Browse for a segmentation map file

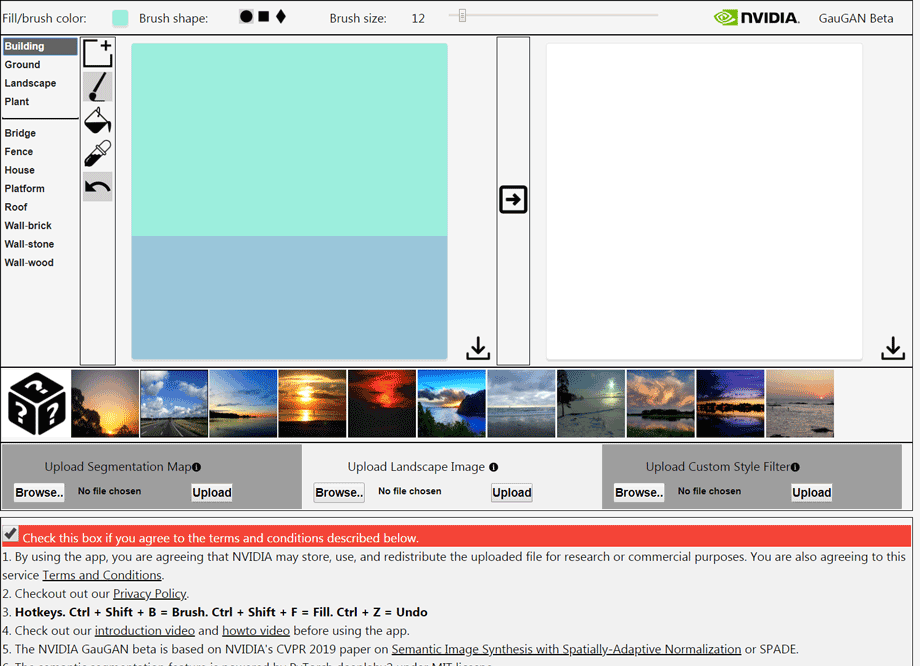tap(39, 492)
